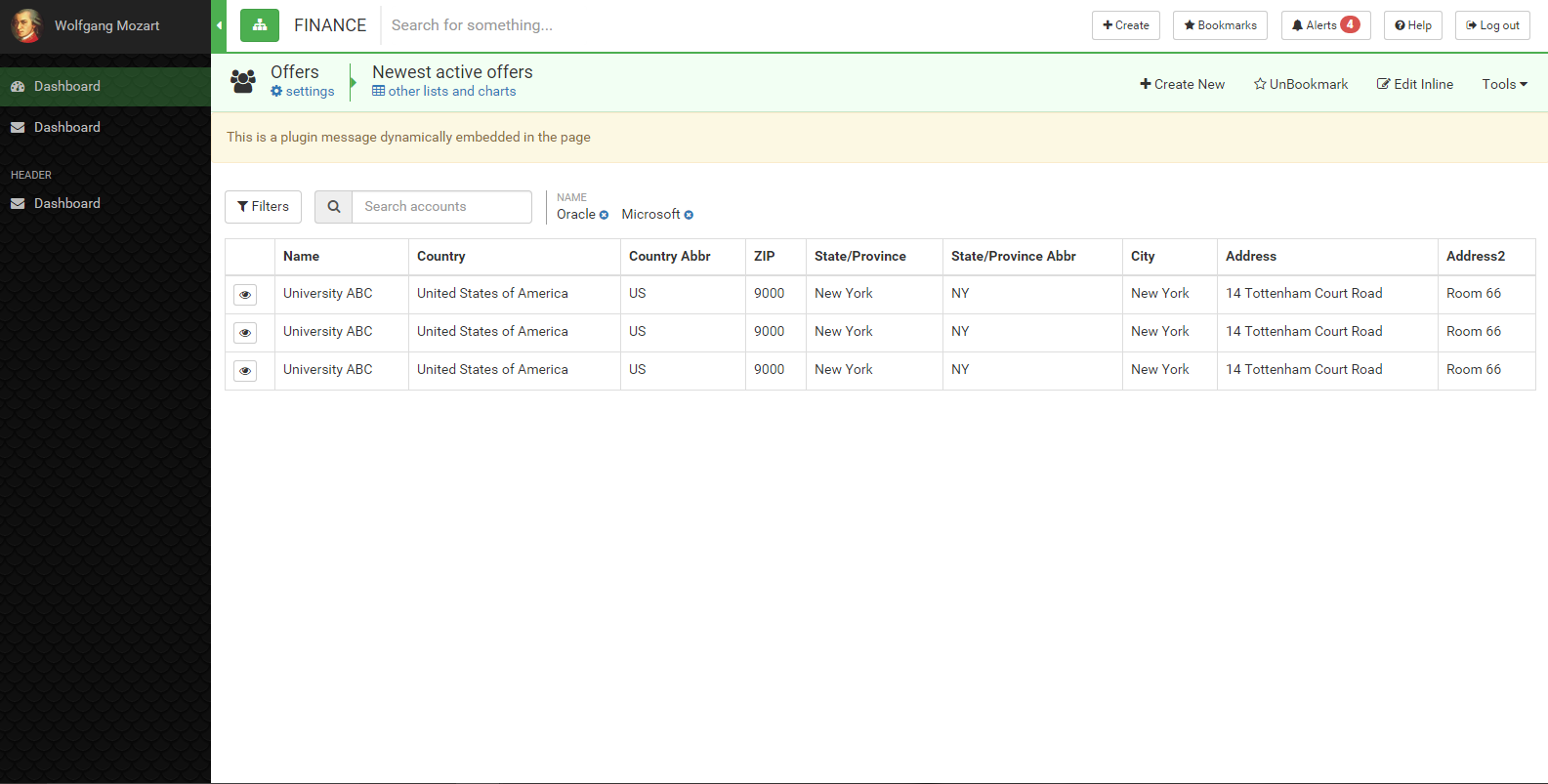The image size is (1548, 784).
Task: View the third University ABC row via eye icon
Action: 245,370
